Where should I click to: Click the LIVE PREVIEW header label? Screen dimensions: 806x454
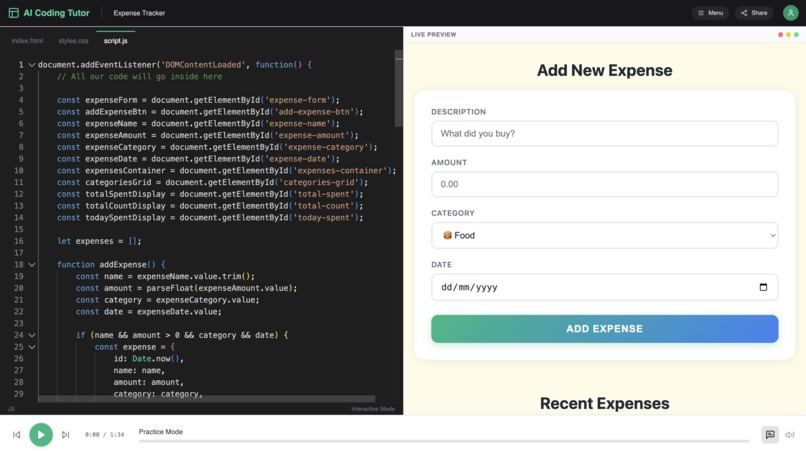click(433, 34)
